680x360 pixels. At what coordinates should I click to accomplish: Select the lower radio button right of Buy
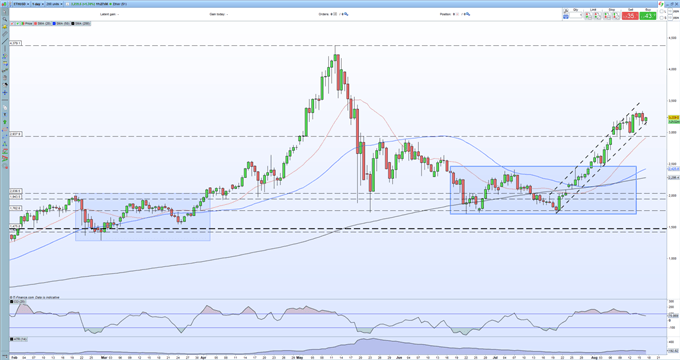[x=661, y=17]
